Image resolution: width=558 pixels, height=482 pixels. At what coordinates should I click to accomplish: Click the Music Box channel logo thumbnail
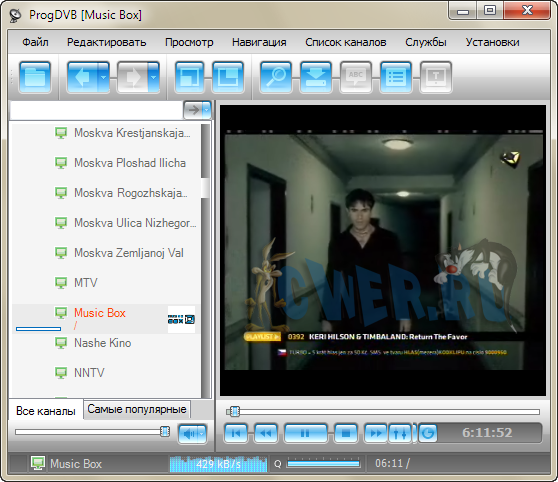click(x=181, y=319)
